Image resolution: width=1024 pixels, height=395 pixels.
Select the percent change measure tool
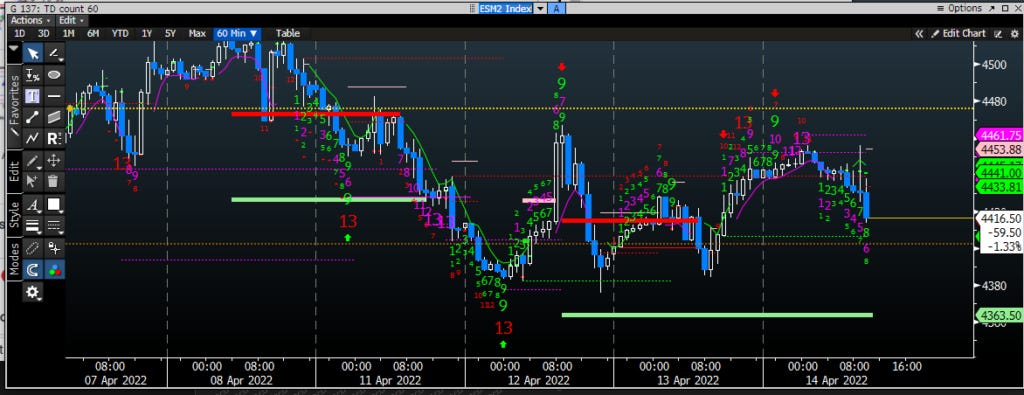coord(33,74)
